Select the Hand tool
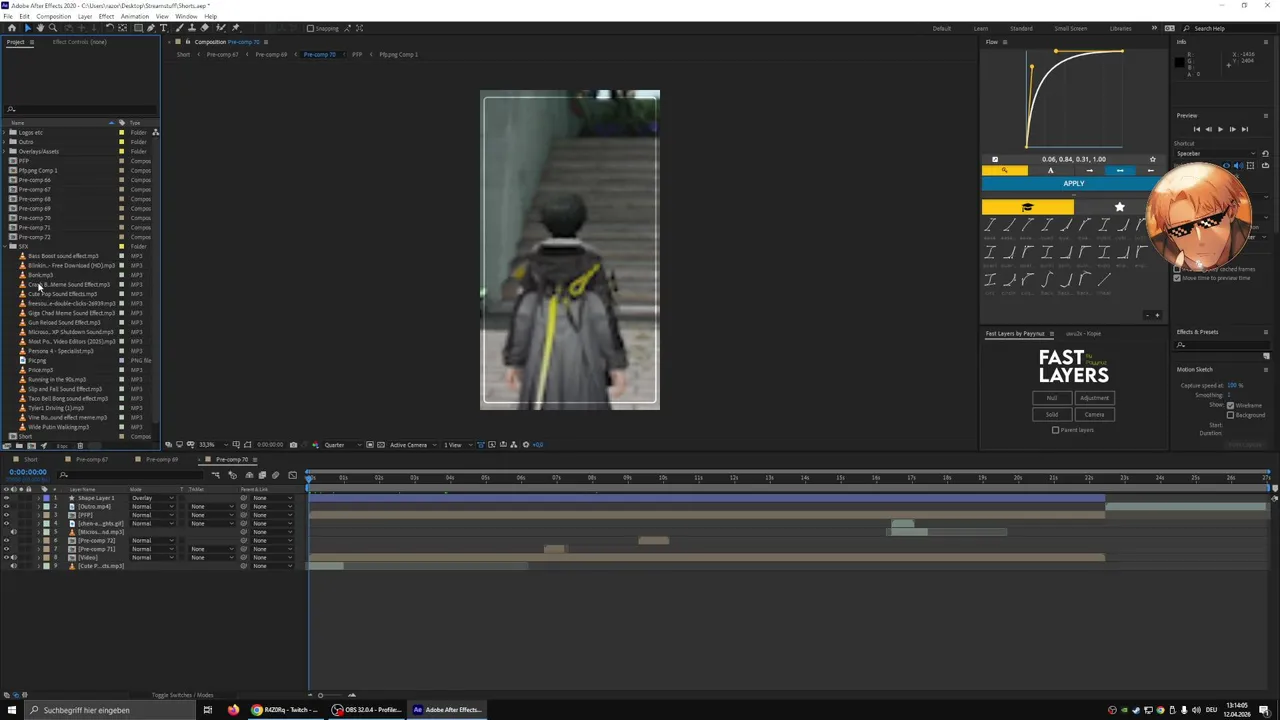 click(40, 28)
